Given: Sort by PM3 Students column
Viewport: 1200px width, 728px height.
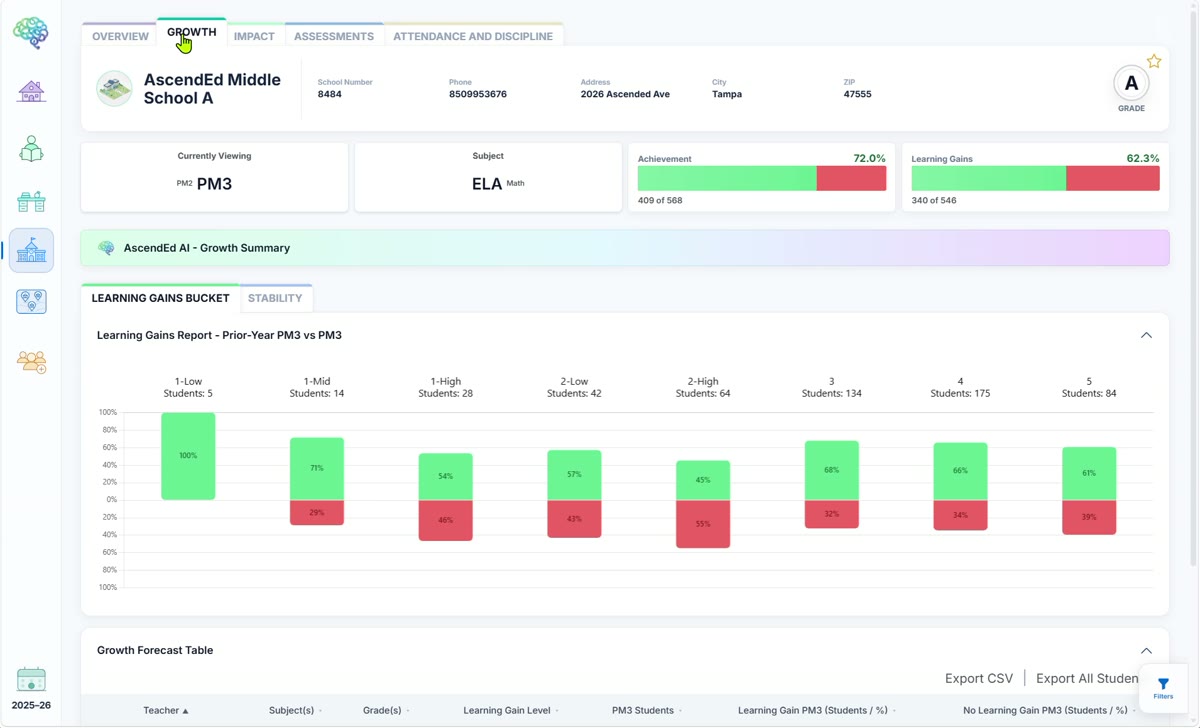Looking at the screenshot, I should click(647, 710).
